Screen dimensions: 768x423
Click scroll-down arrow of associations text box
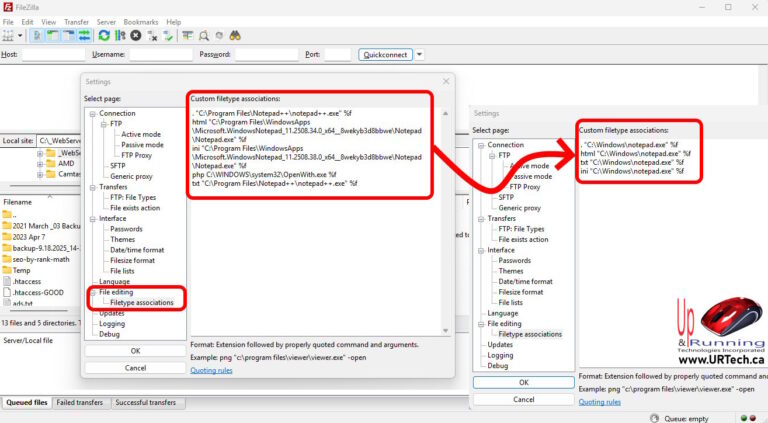(x=445, y=330)
